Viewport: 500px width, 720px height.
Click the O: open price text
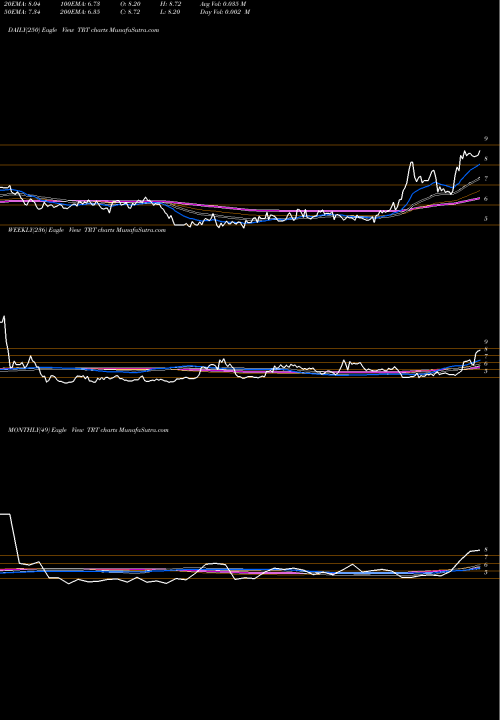[x=130, y=4]
